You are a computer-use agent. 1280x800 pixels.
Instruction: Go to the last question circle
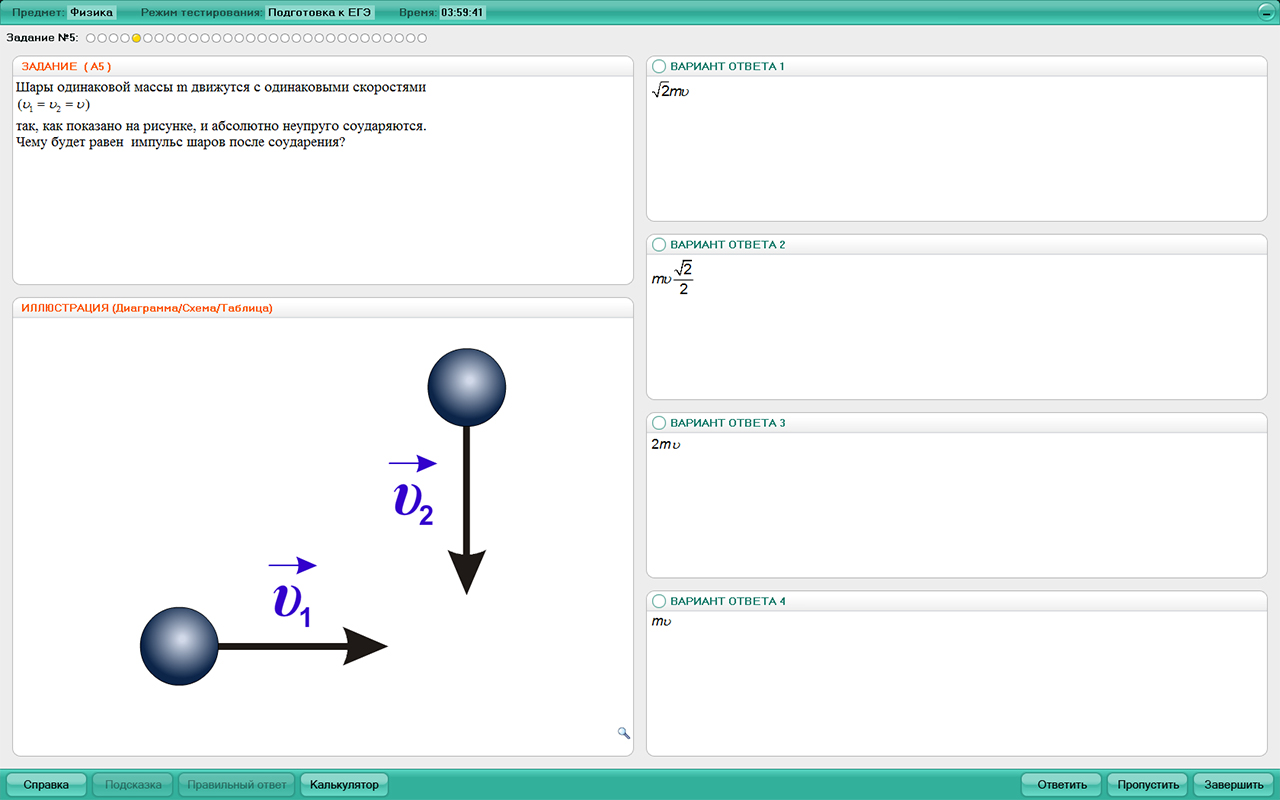tap(422, 38)
